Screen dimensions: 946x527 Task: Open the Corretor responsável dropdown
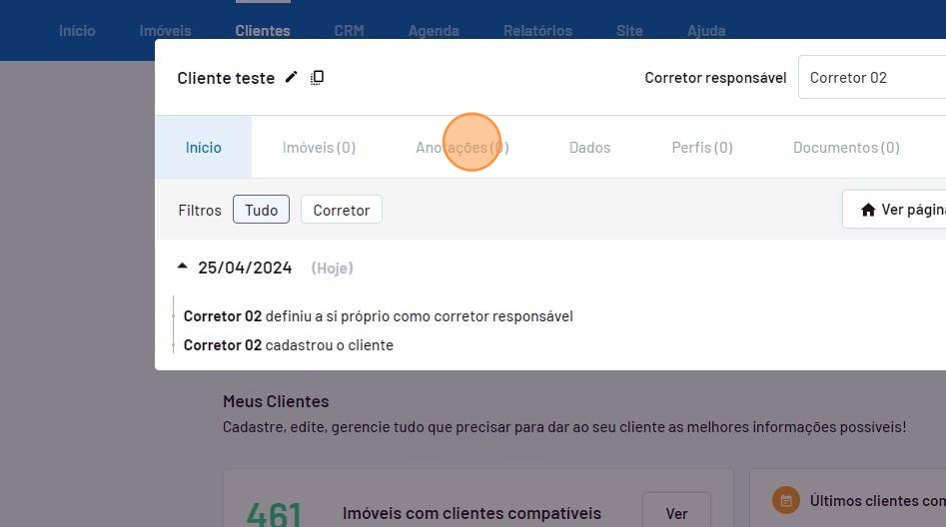pyautogui.click(x=870, y=77)
